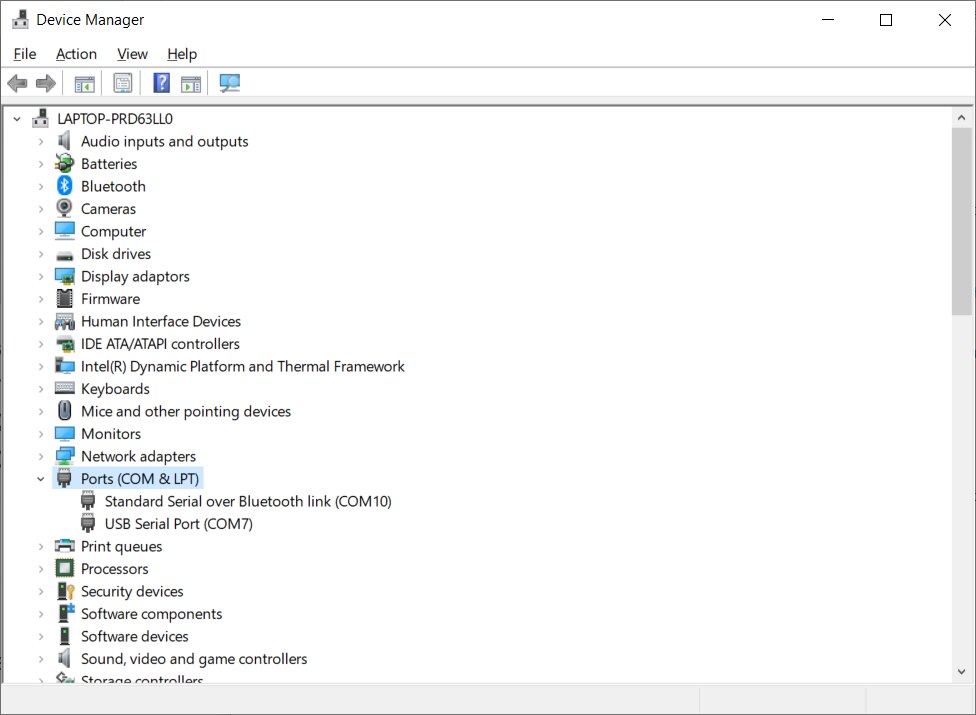Maximize the Device Manager window
The width and height of the screenshot is (976, 715).
click(886, 20)
